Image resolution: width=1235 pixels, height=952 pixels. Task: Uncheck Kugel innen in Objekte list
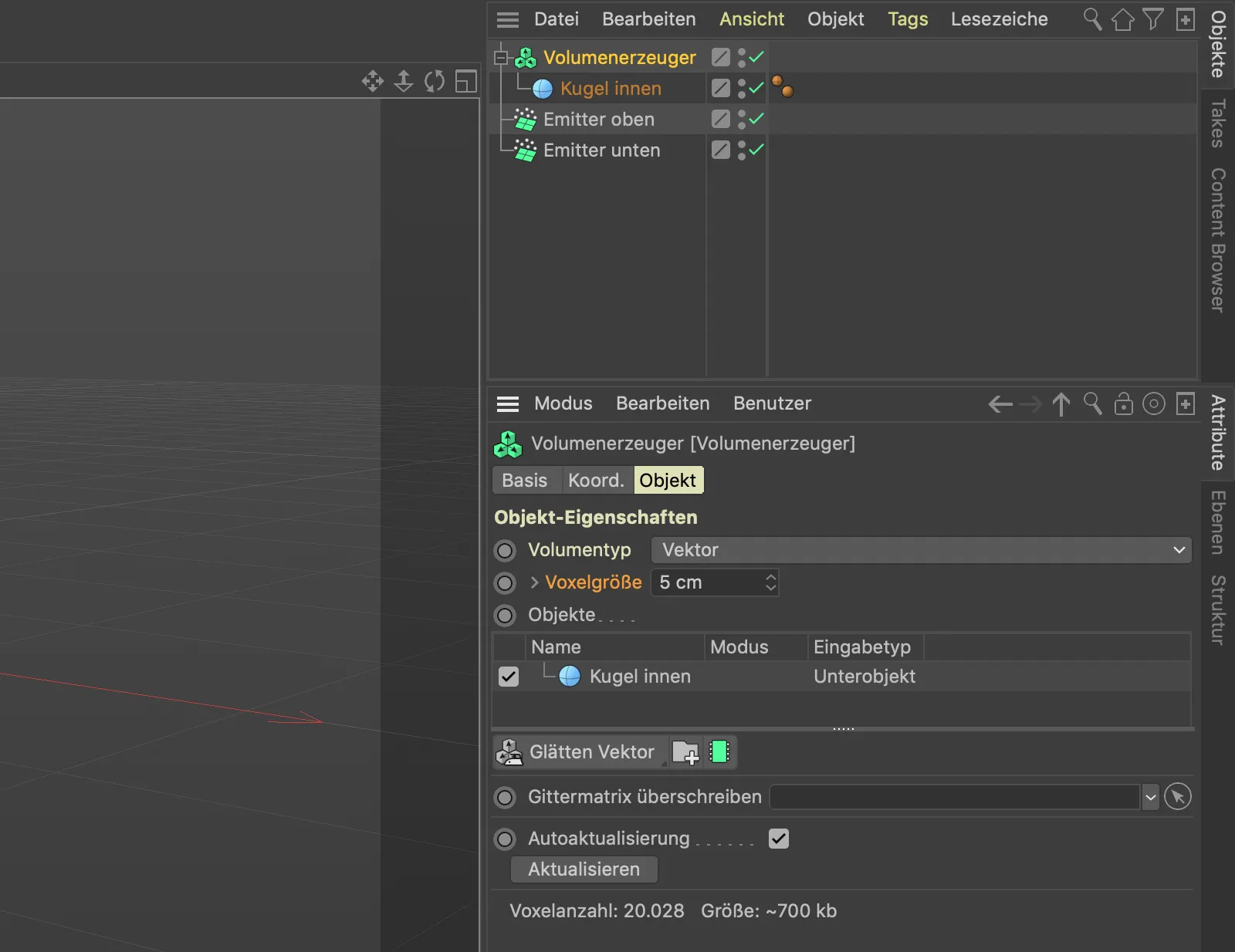click(x=509, y=677)
